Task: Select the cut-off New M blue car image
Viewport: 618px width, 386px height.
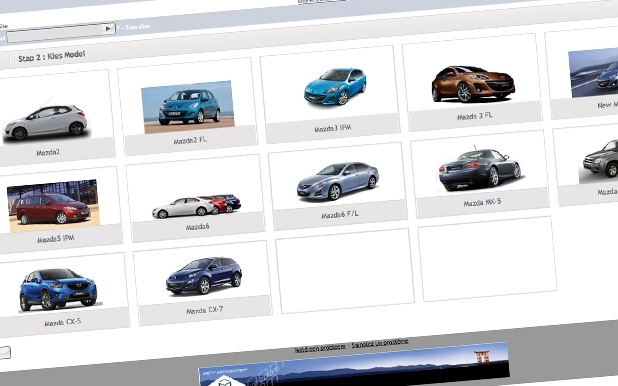Action: click(594, 73)
